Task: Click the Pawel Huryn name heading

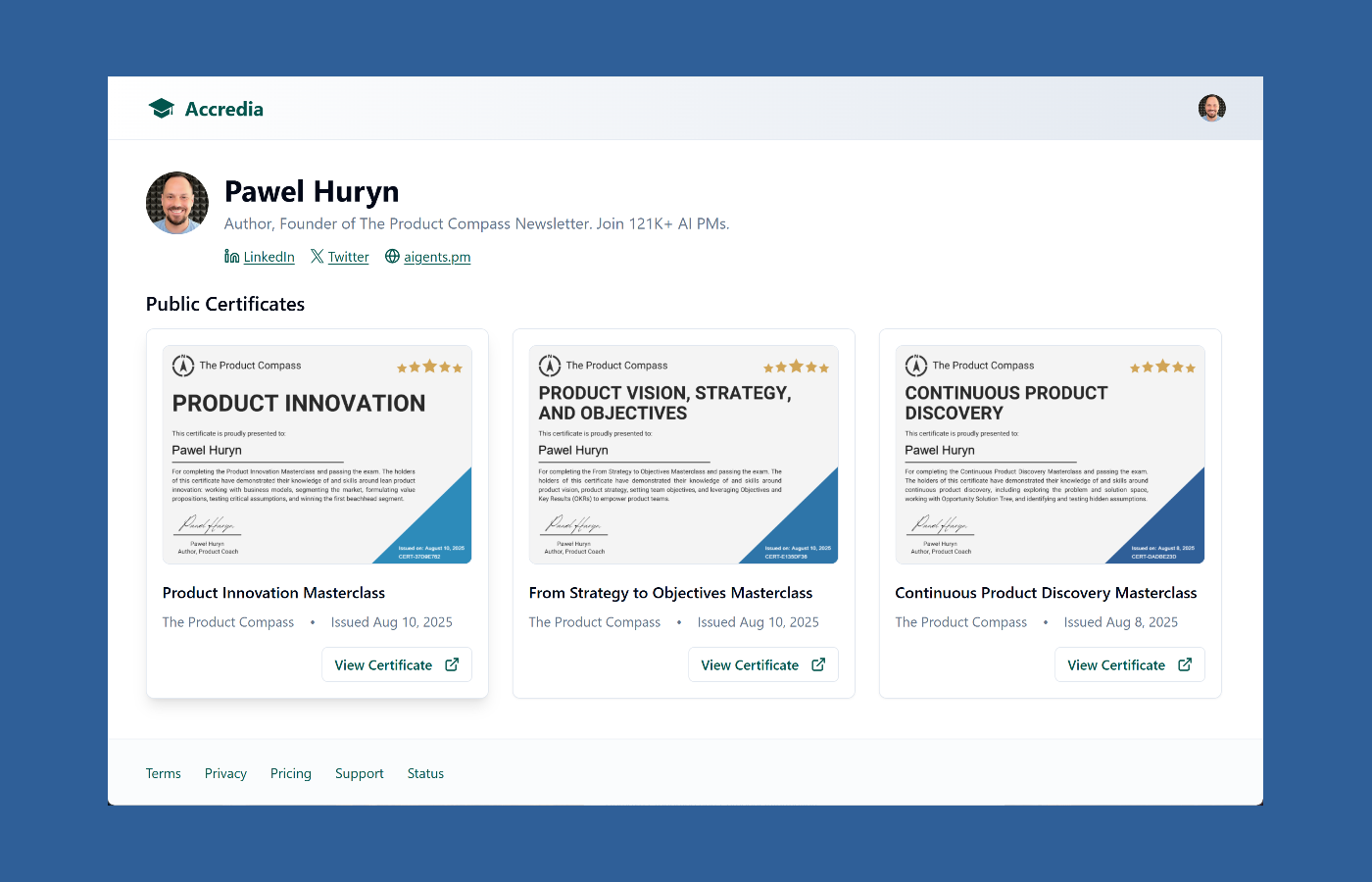Action: click(x=312, y=191)
